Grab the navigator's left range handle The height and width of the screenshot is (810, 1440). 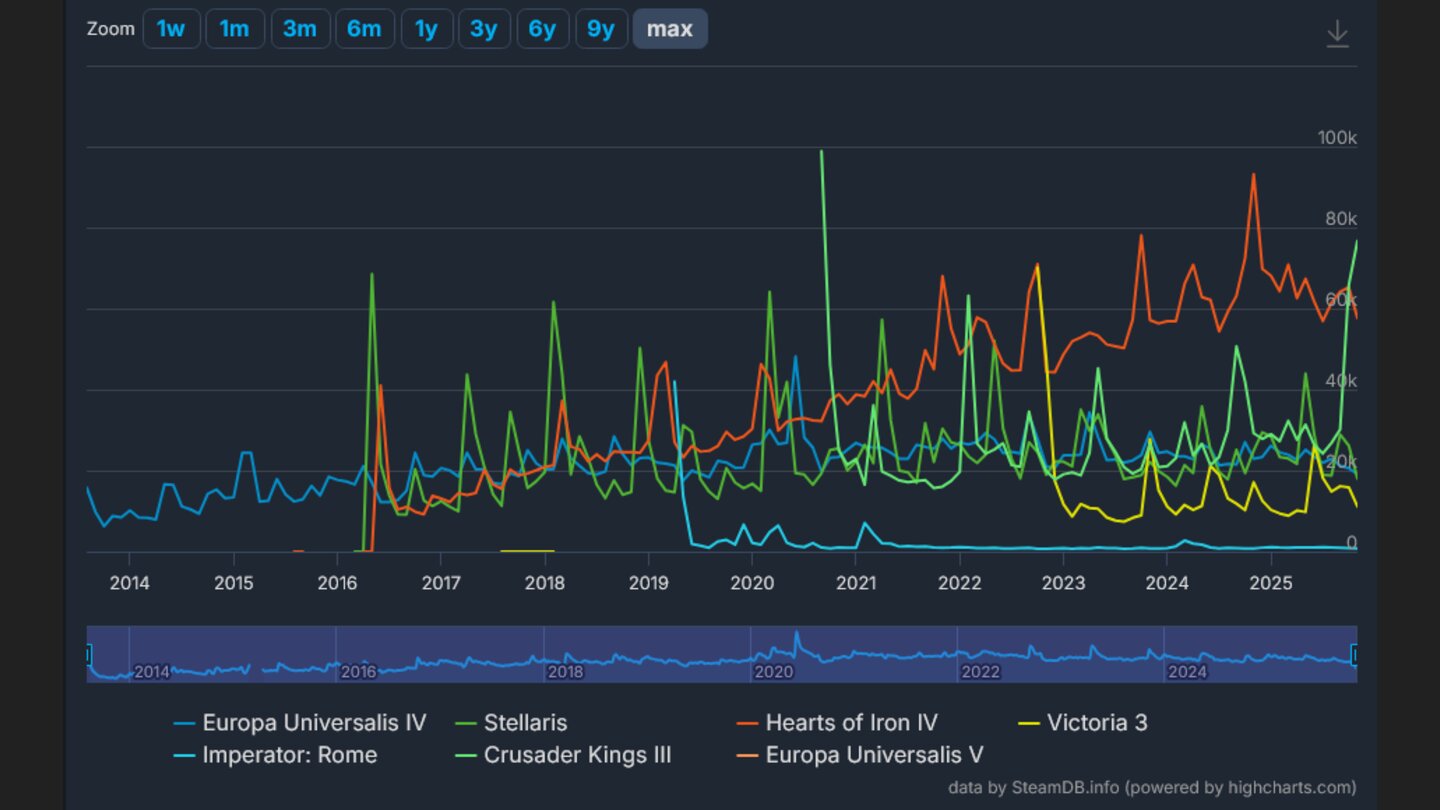pyautogui.click(x=88, y=655)
